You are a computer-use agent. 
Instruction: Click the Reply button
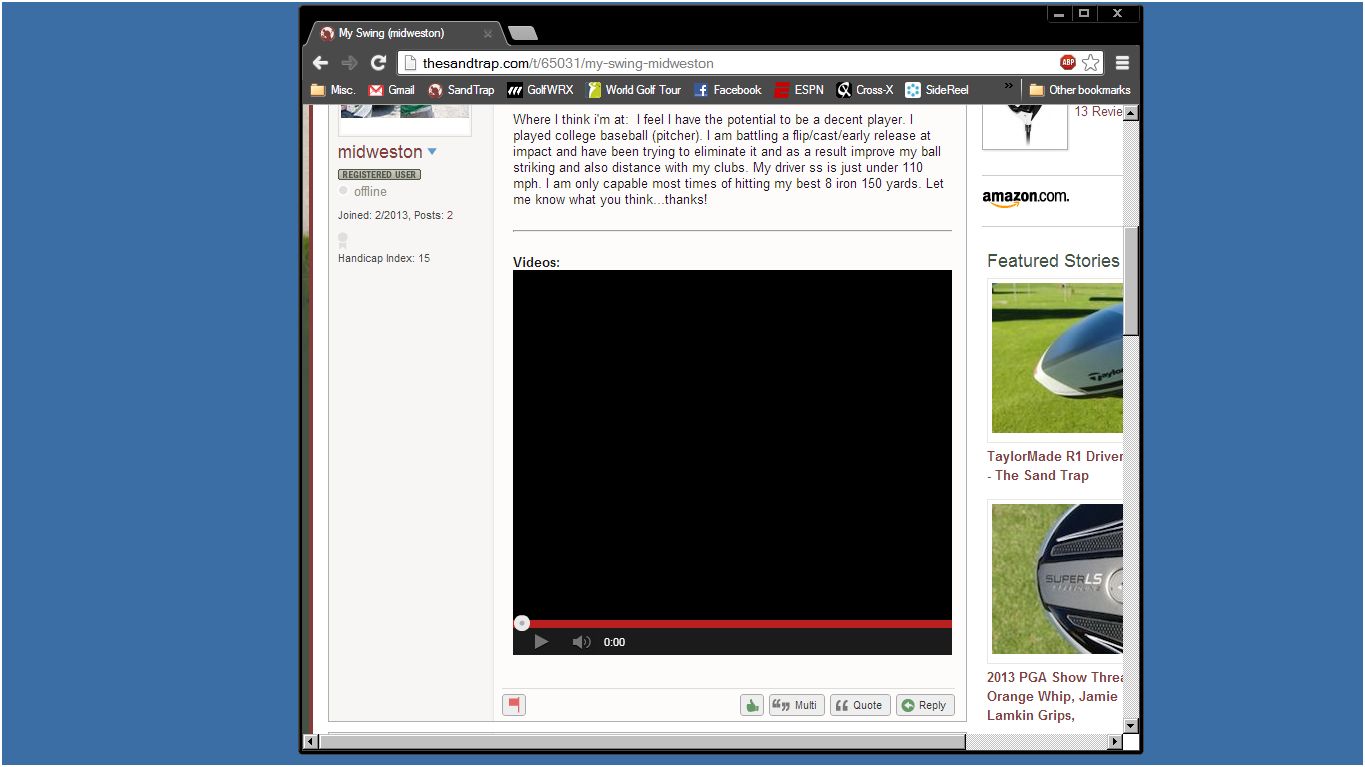(924, 705)
